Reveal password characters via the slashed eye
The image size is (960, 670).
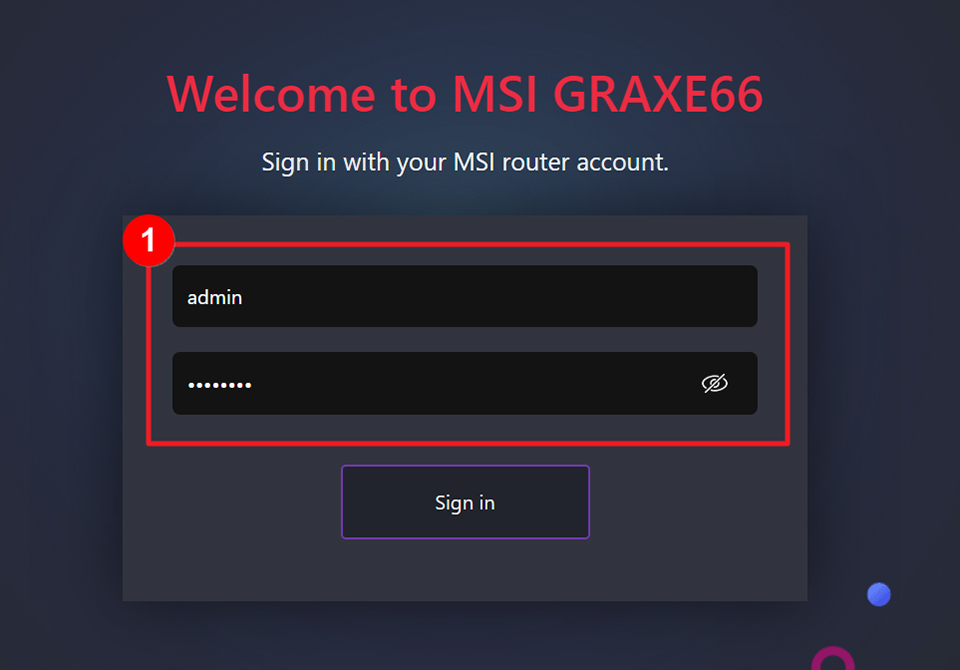714,383
